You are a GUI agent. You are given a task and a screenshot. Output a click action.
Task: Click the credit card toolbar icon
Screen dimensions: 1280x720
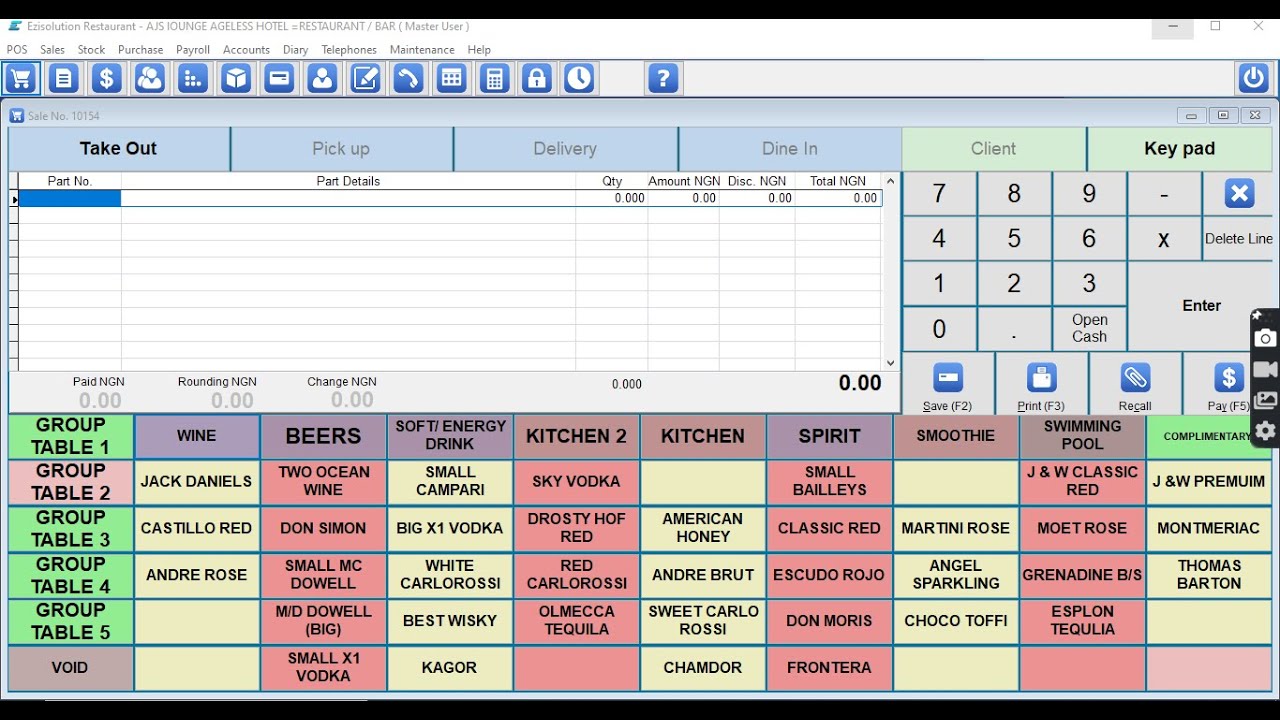point(279,78)
